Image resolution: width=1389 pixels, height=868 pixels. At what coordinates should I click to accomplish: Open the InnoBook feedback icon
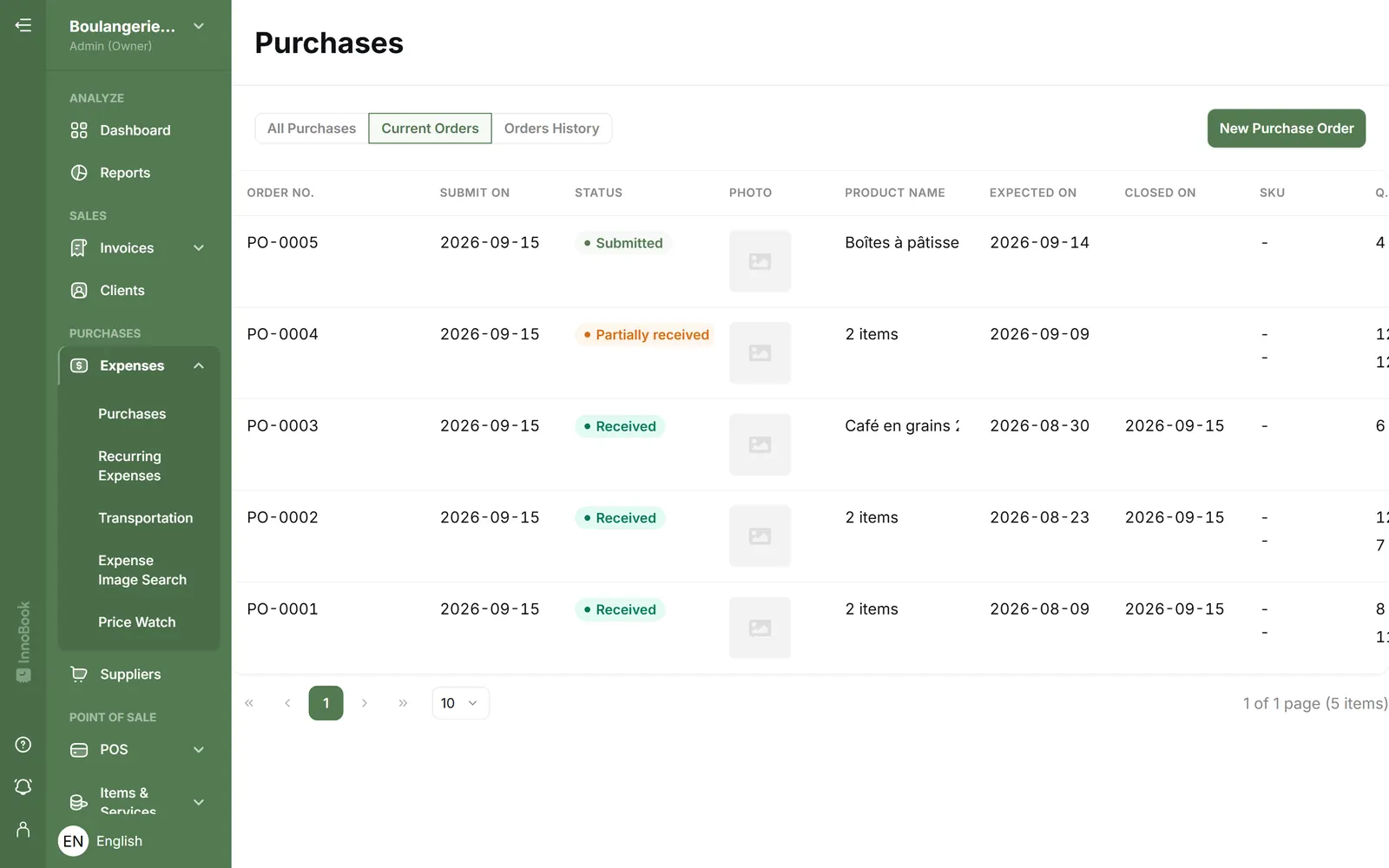tap(23, 675)
